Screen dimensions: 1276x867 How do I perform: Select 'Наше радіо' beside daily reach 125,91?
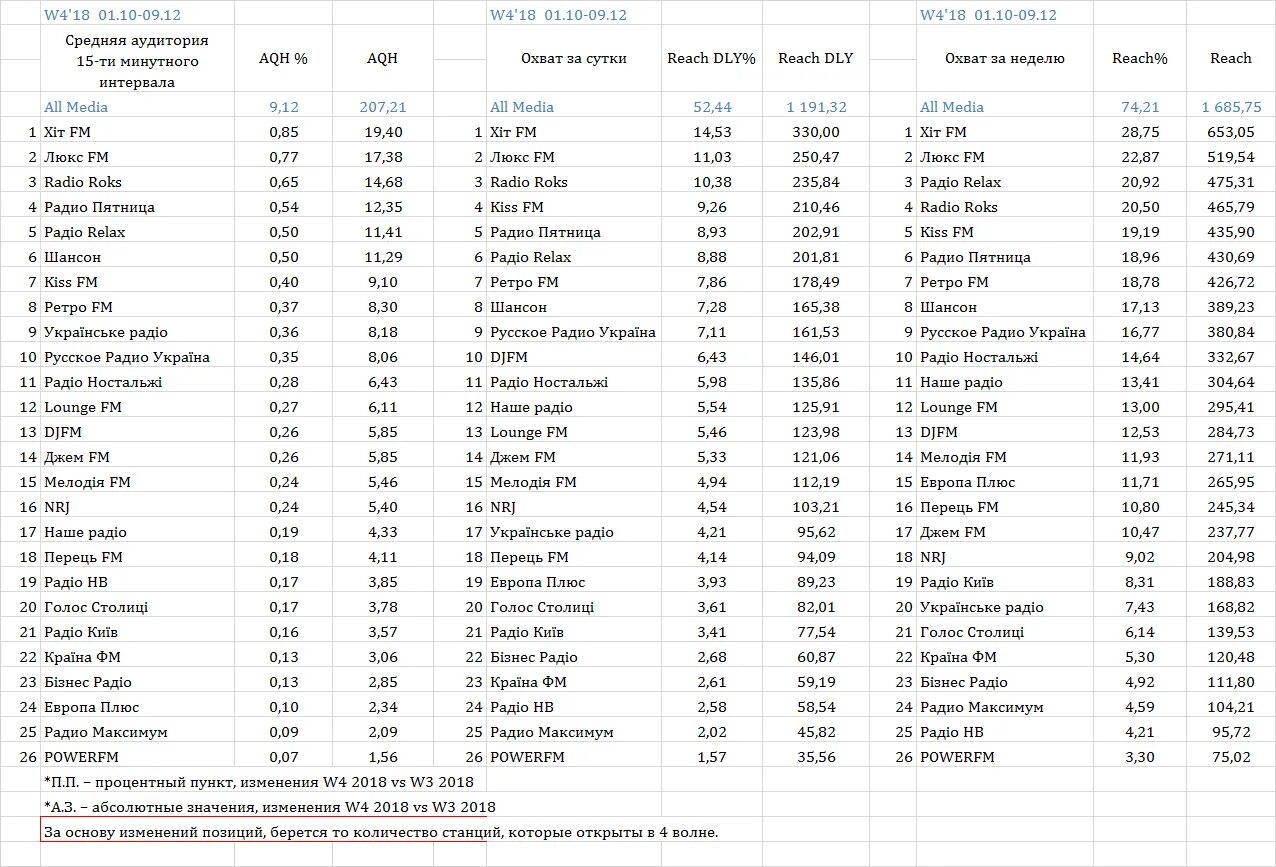coord(531,407)
